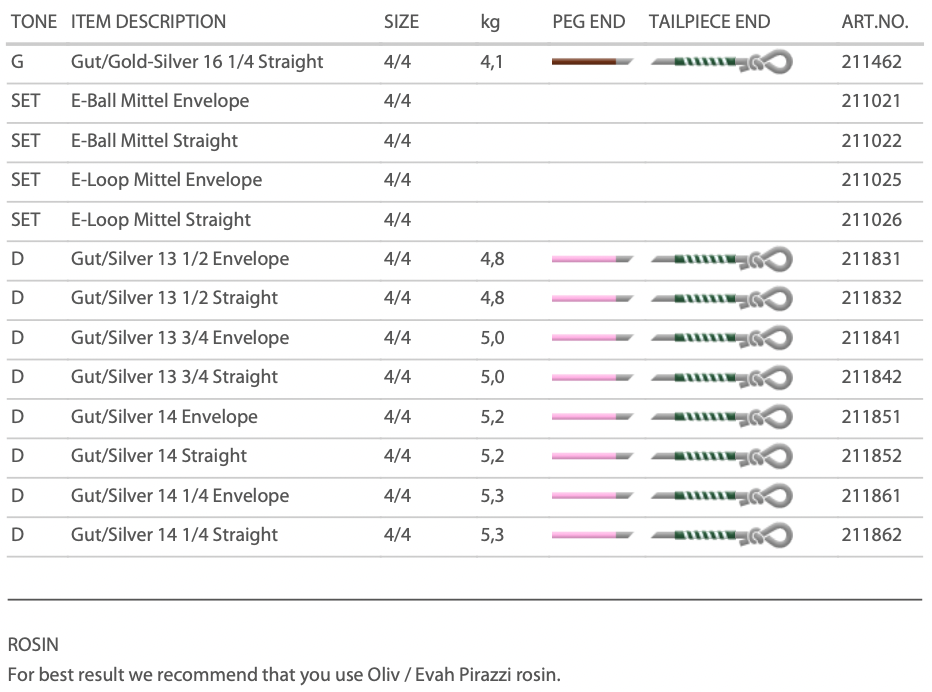Viewport: 932px width, 692px height.
Task: Select the E-Ball Mittel Envelope row
Action: point(160,101)
